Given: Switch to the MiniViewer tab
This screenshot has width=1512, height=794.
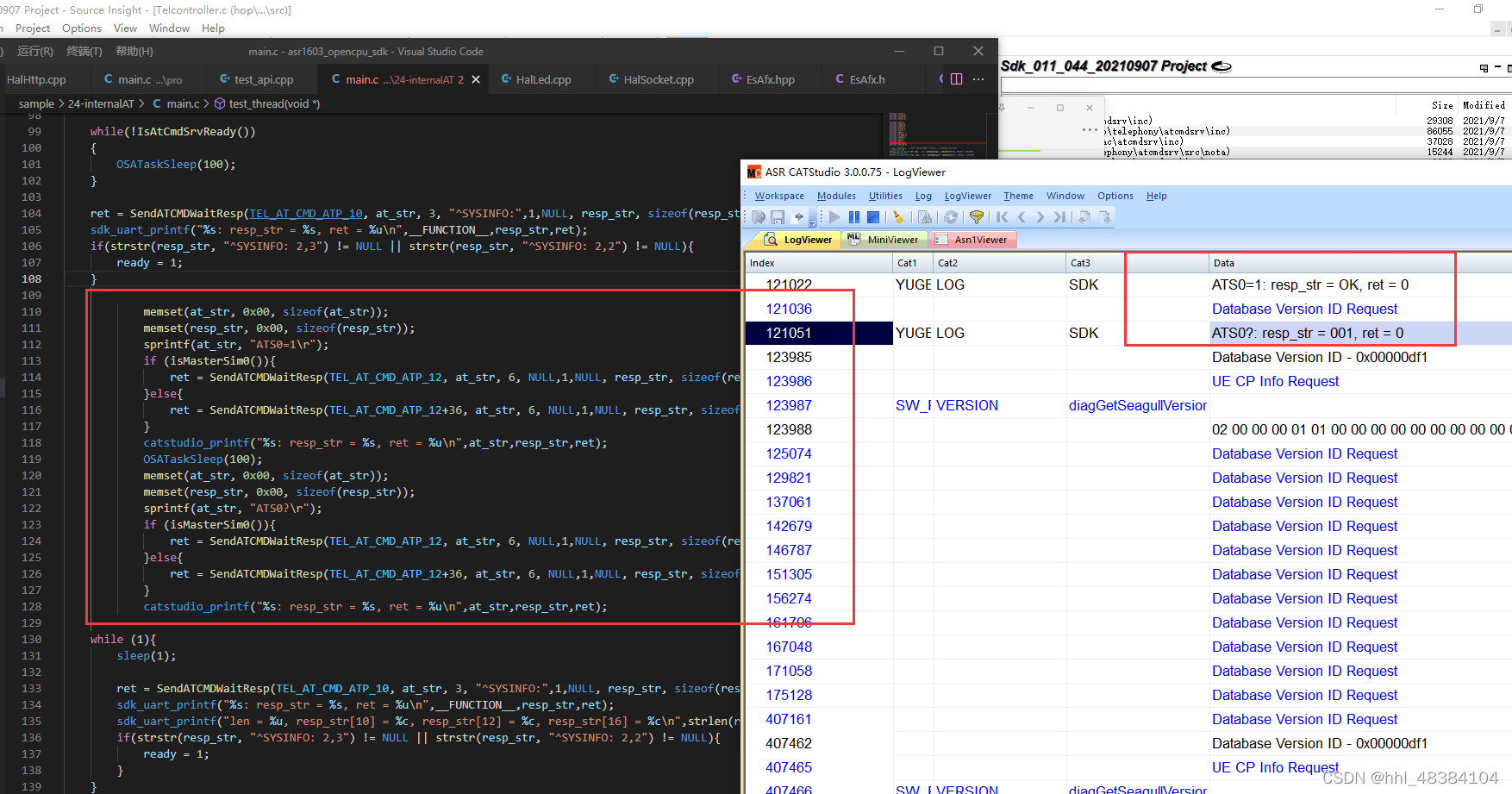Looking at the screenshot, I should point(884,240).
